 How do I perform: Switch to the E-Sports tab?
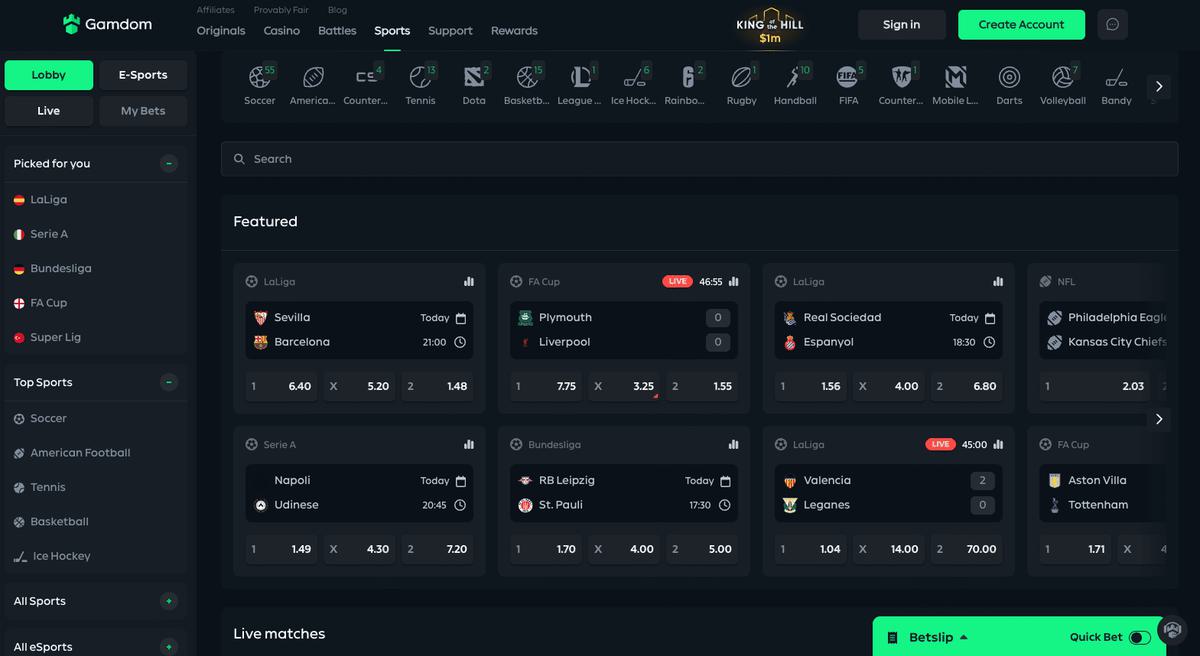point(143,75)
